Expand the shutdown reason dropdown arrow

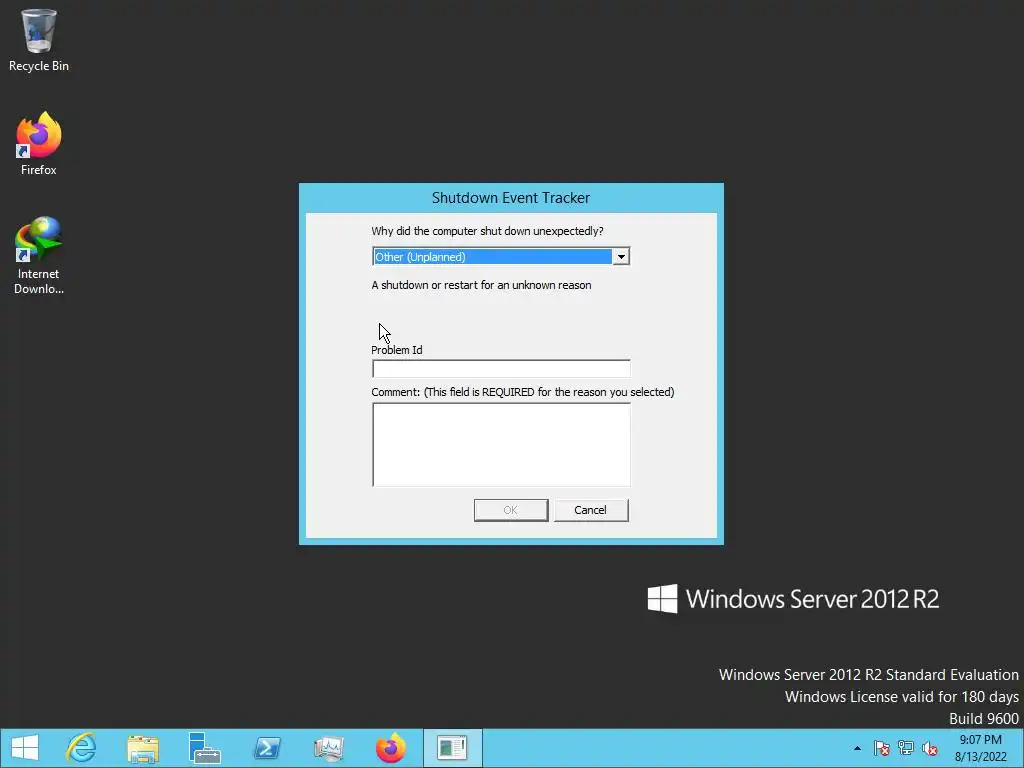coord(621,257)
